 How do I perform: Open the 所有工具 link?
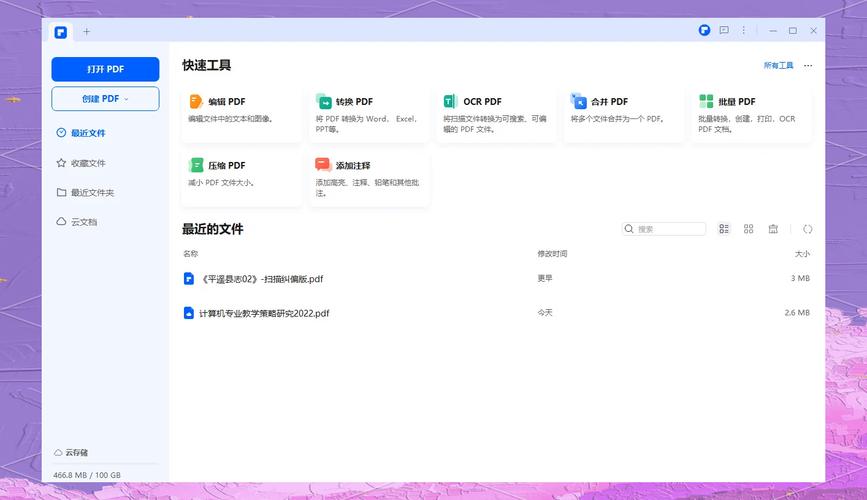779,65
